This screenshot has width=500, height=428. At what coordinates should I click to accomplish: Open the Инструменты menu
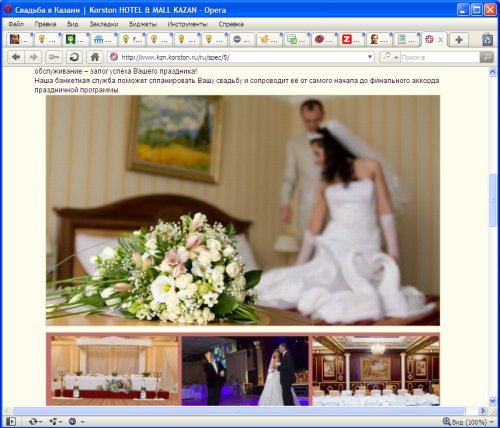187,24
